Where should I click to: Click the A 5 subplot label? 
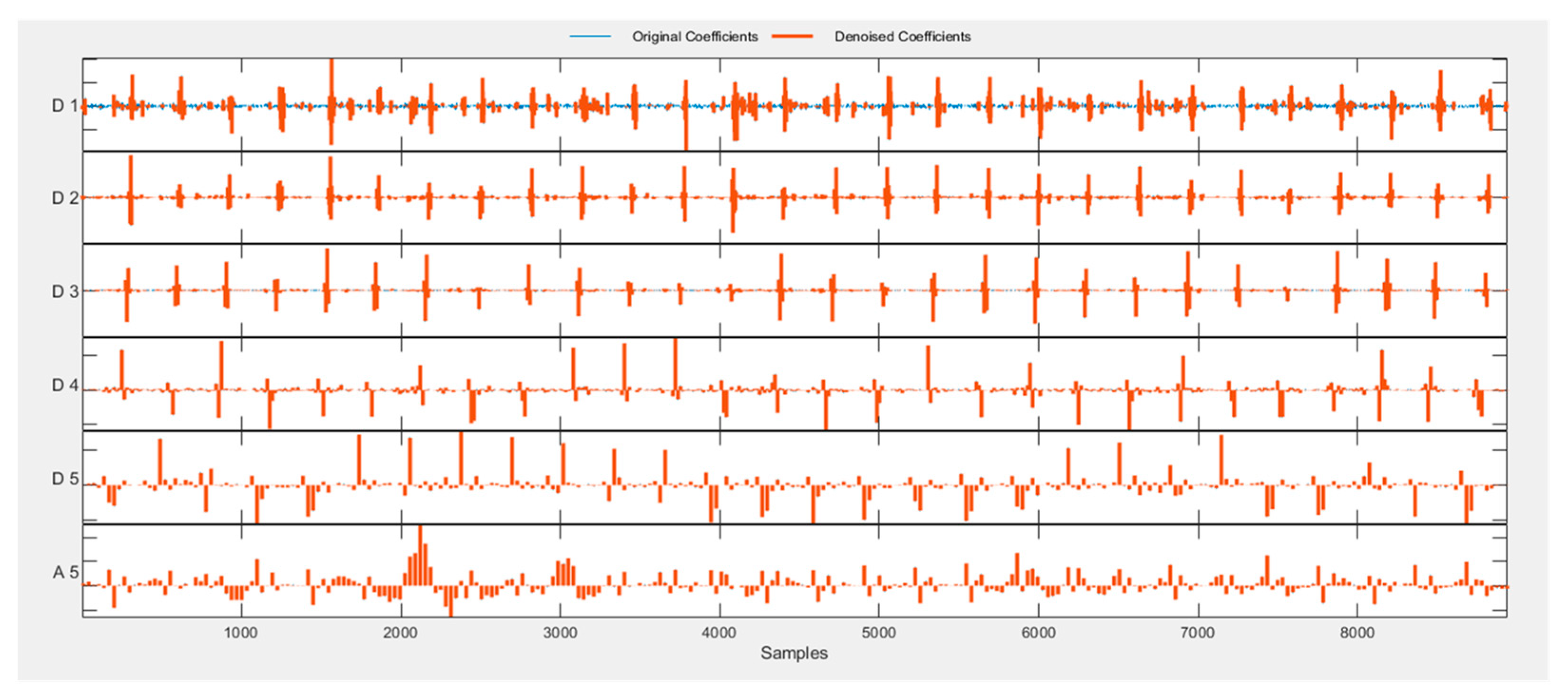(65, 573)
